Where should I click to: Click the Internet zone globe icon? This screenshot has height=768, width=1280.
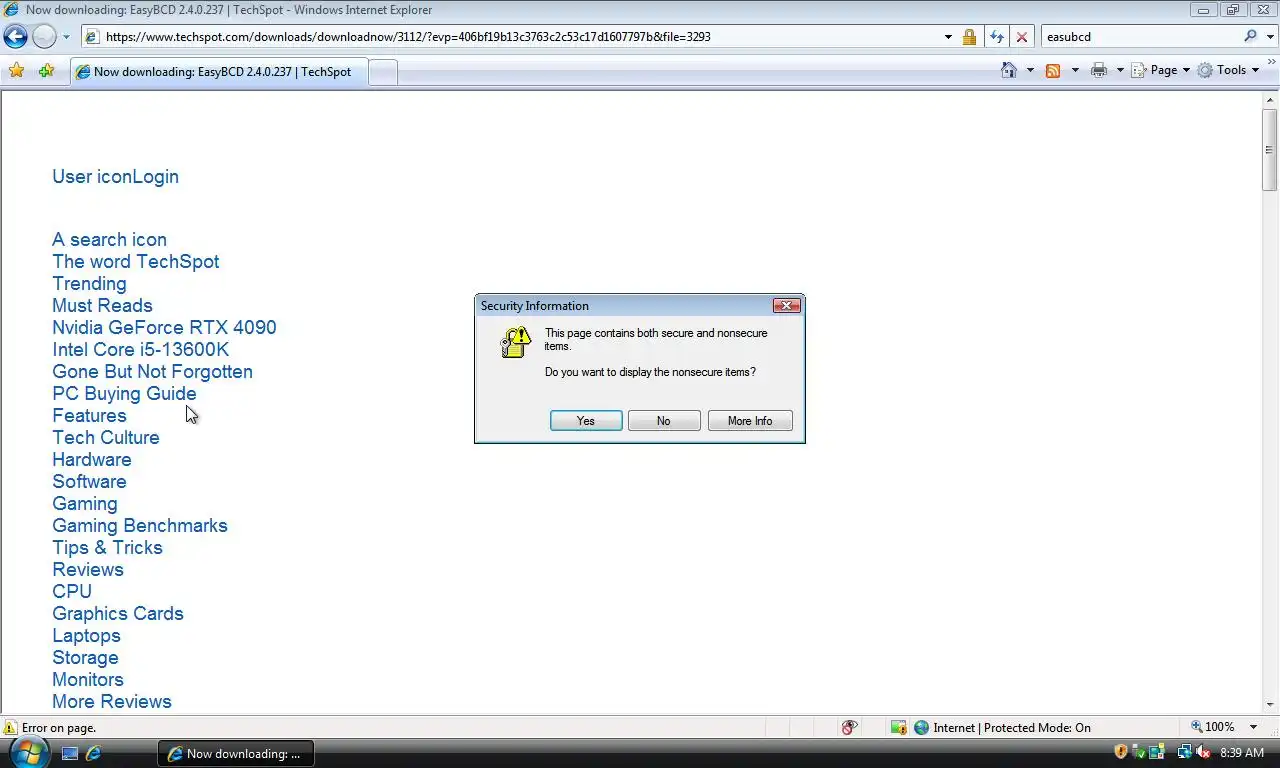pos(922,728)
